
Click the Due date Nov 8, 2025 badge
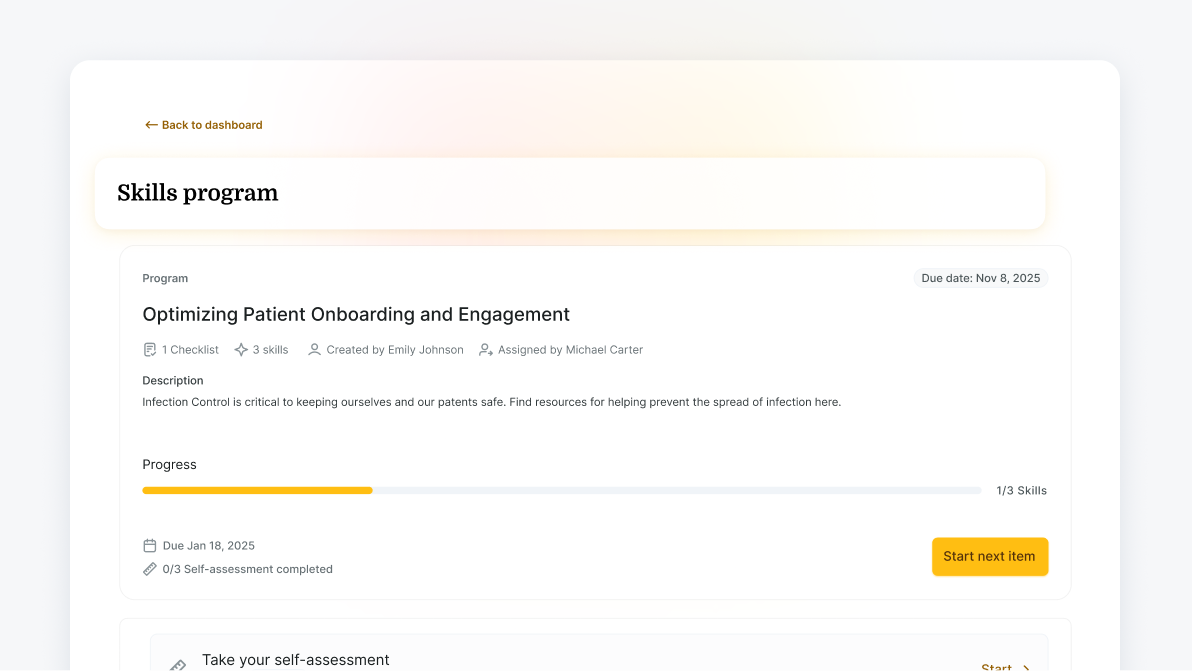(980, 278)
